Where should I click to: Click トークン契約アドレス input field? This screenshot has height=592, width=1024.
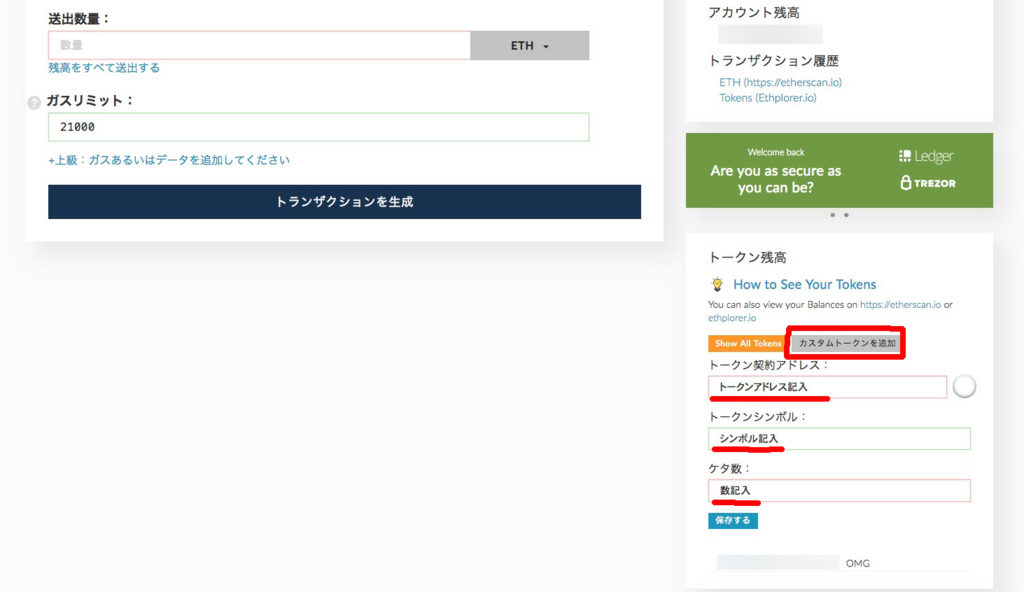[827, 387]
